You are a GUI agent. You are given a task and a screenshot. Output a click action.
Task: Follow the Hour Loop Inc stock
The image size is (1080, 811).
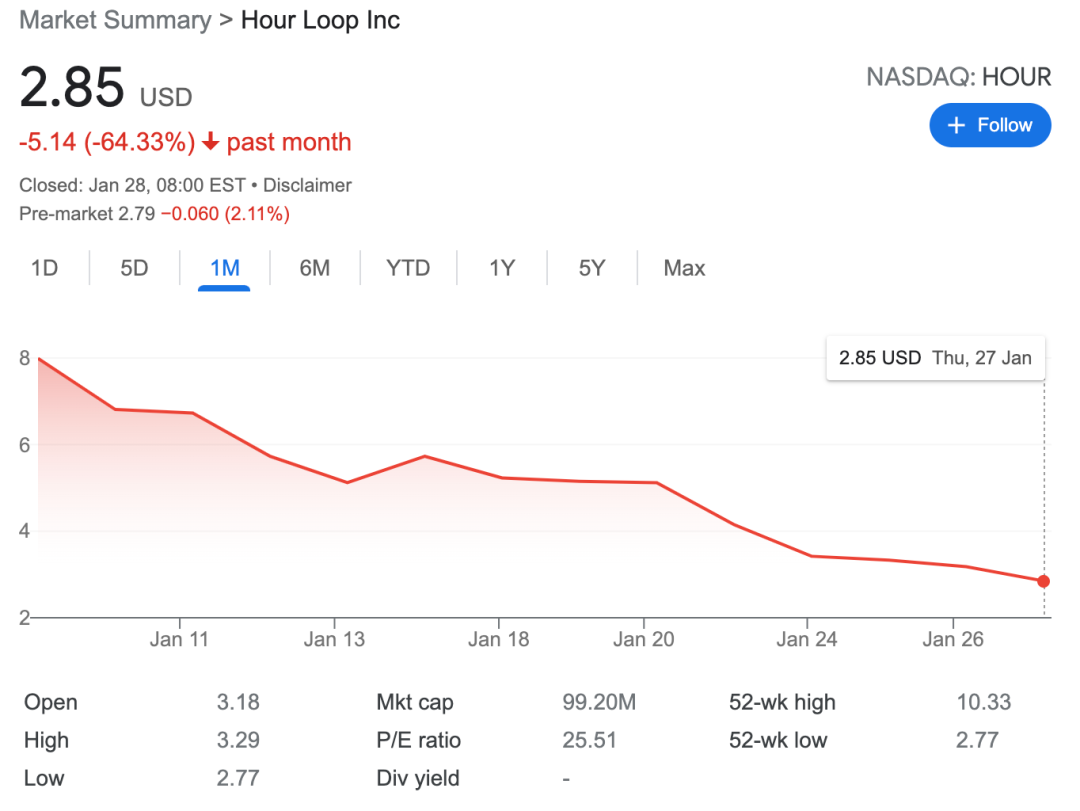click(990, 125)
